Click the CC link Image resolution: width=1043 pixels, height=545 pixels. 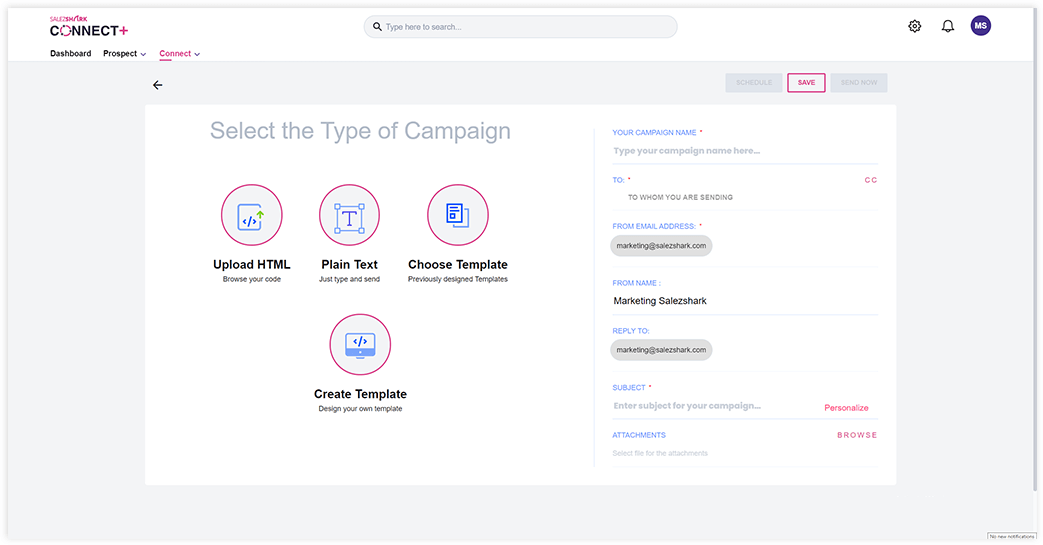point(870,180)
